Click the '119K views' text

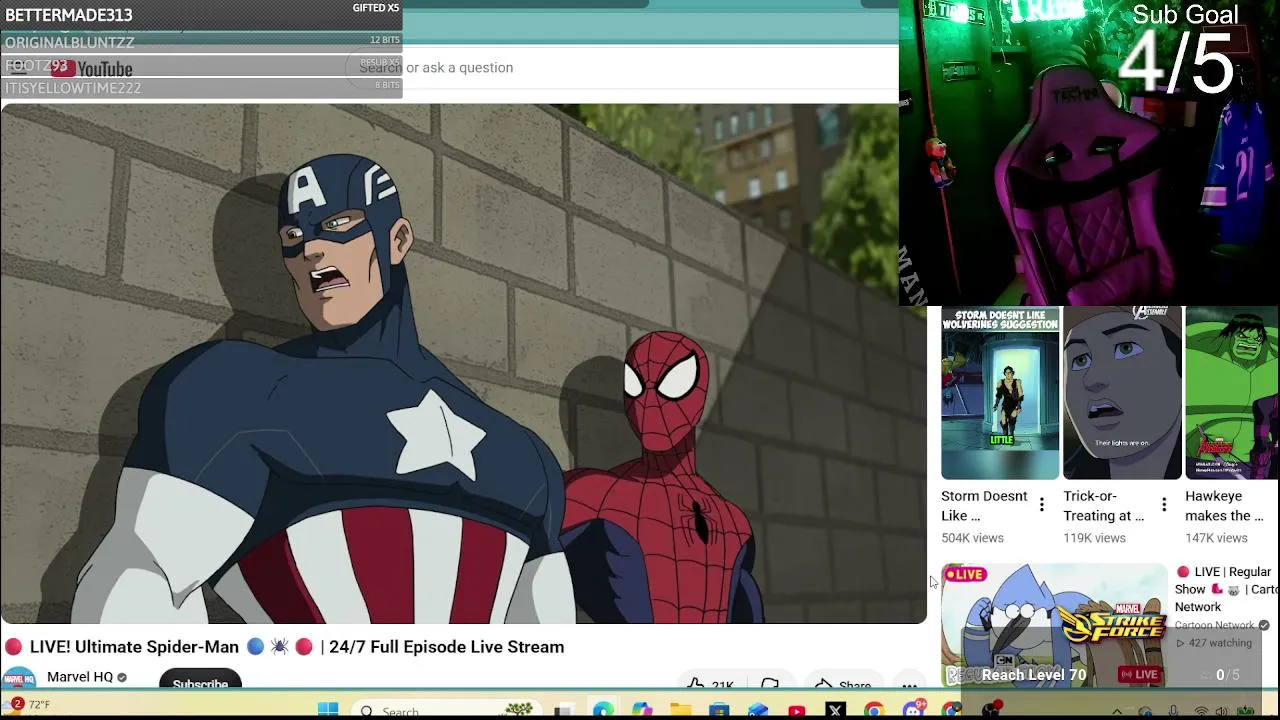pyautogui.click(x=1094, y=538)
